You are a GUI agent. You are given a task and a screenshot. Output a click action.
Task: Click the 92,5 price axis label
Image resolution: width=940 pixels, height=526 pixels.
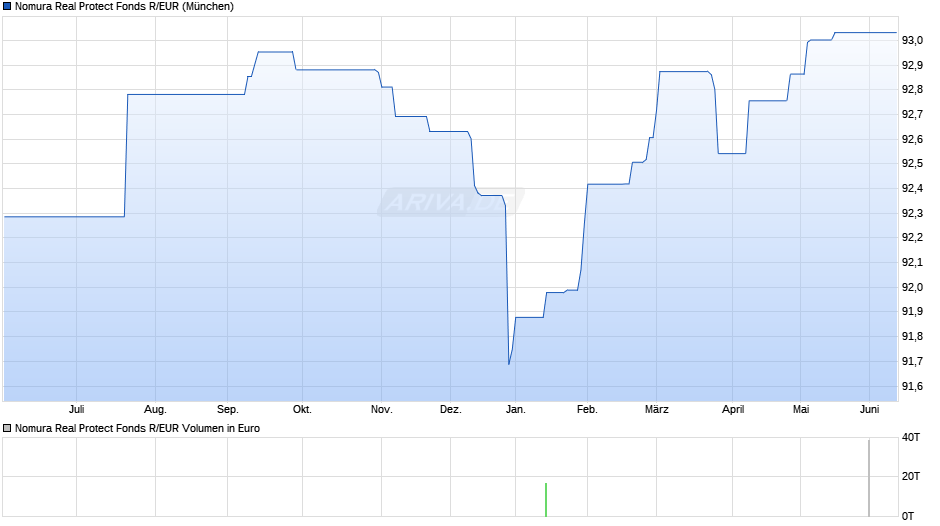[x=912, y=164]
